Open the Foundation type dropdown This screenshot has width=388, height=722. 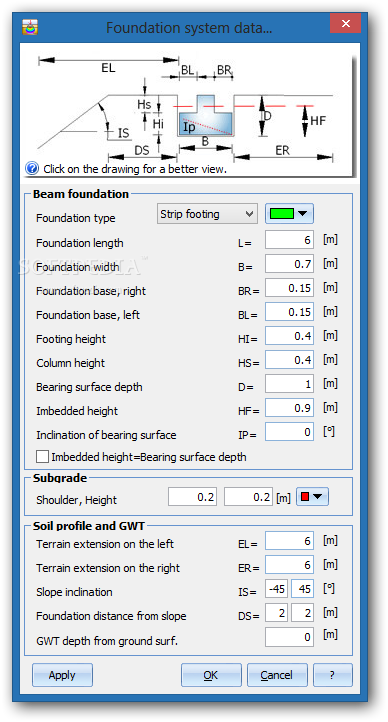click(207, 214)
